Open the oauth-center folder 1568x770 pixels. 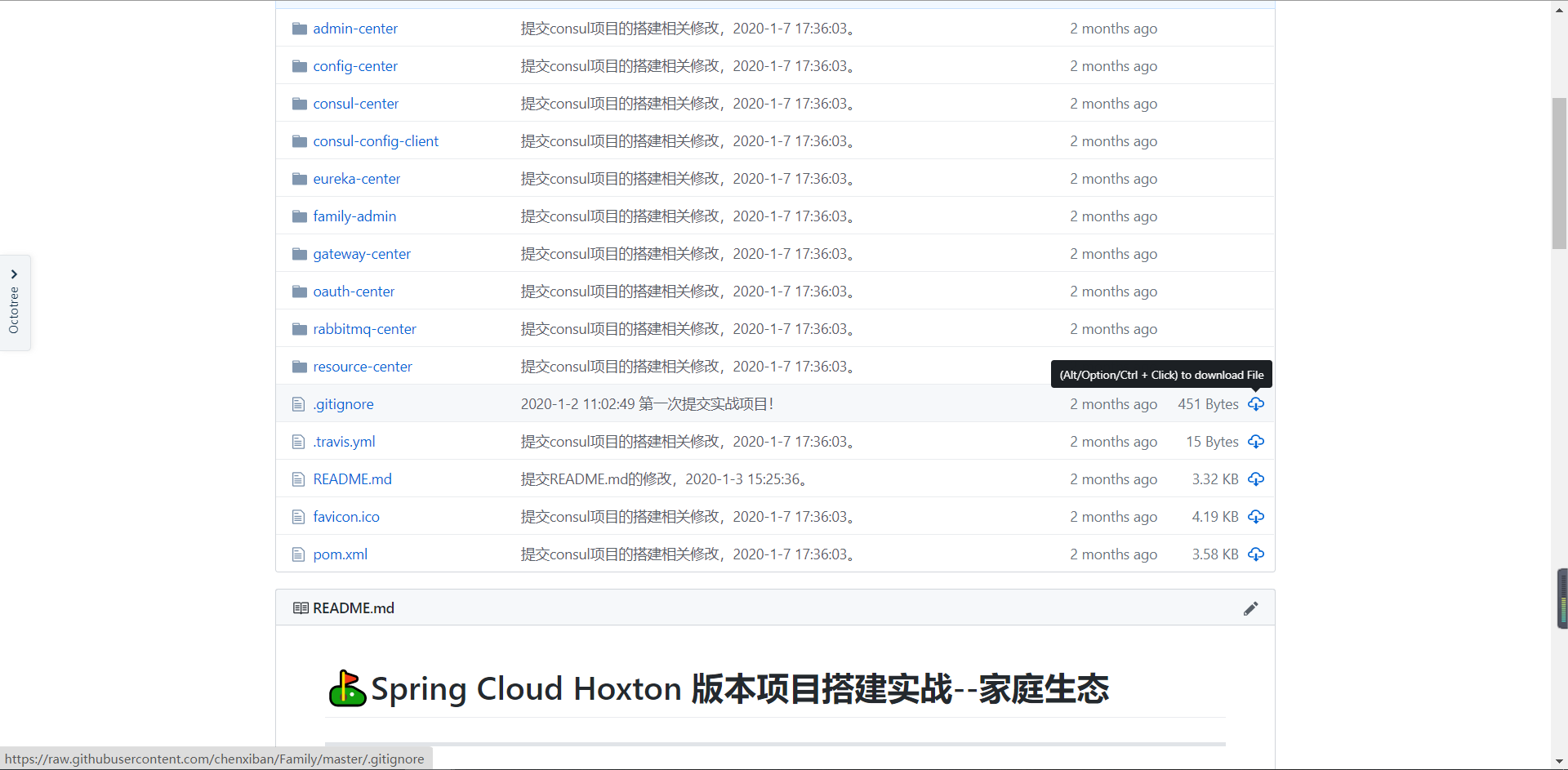click(x=354, y=291)
